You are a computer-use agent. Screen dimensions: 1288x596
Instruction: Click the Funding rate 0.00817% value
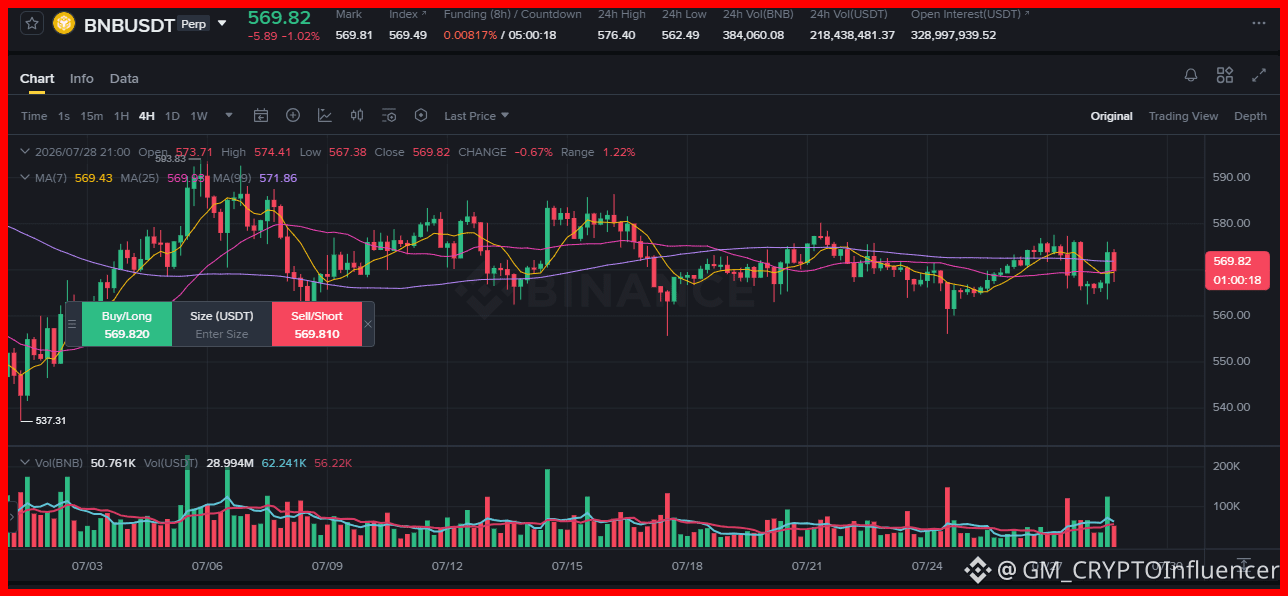click(x=470, y=35)
